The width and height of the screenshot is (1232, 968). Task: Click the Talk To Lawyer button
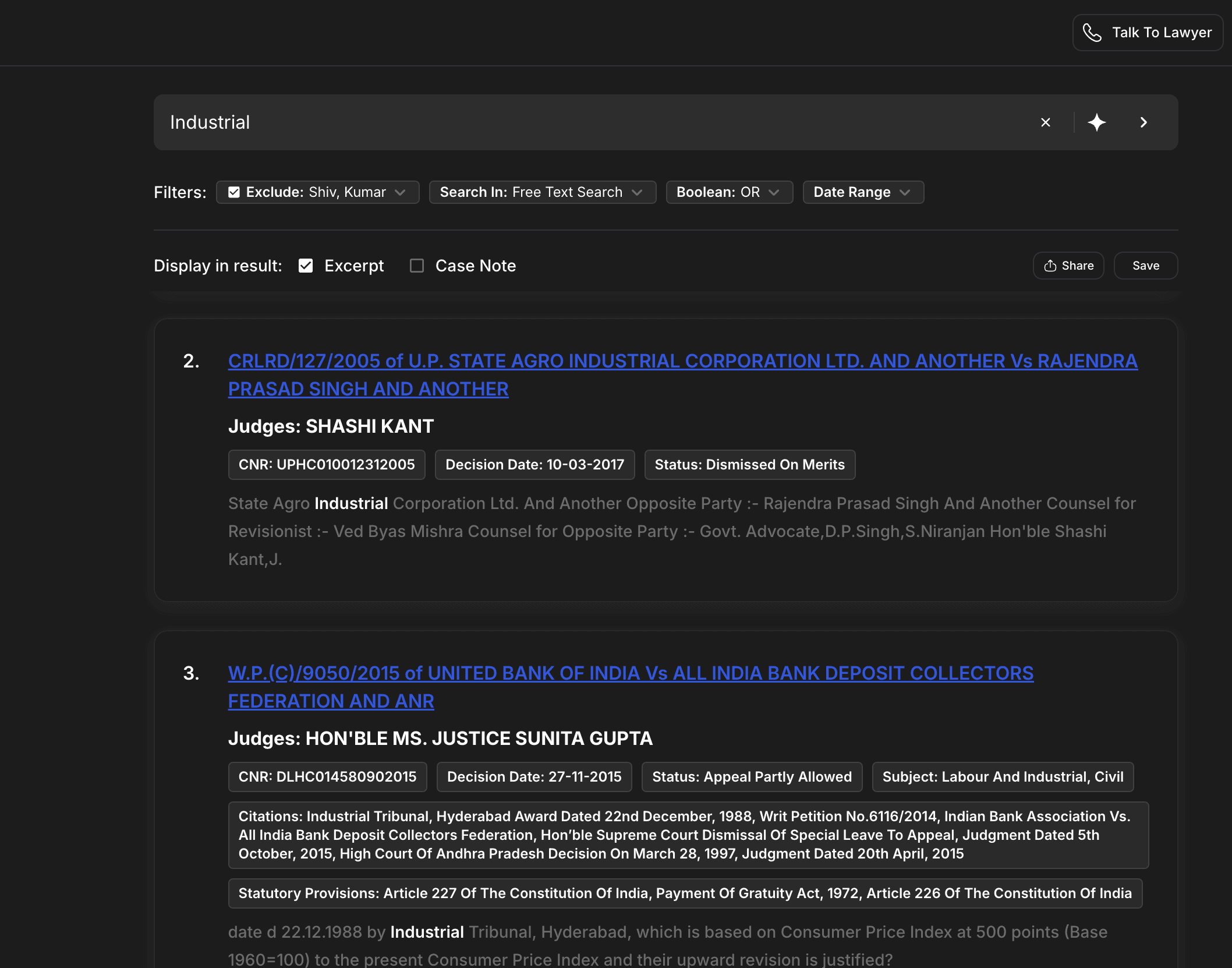[x=1148, y=33]
